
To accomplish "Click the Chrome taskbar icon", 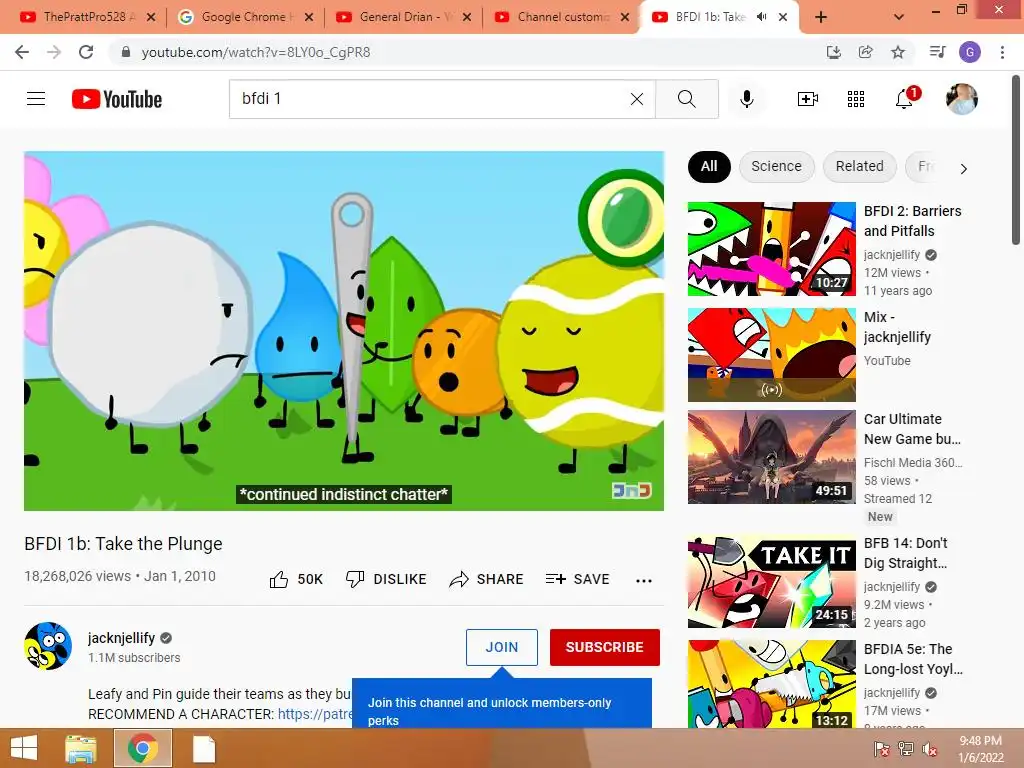I will 143,748.
